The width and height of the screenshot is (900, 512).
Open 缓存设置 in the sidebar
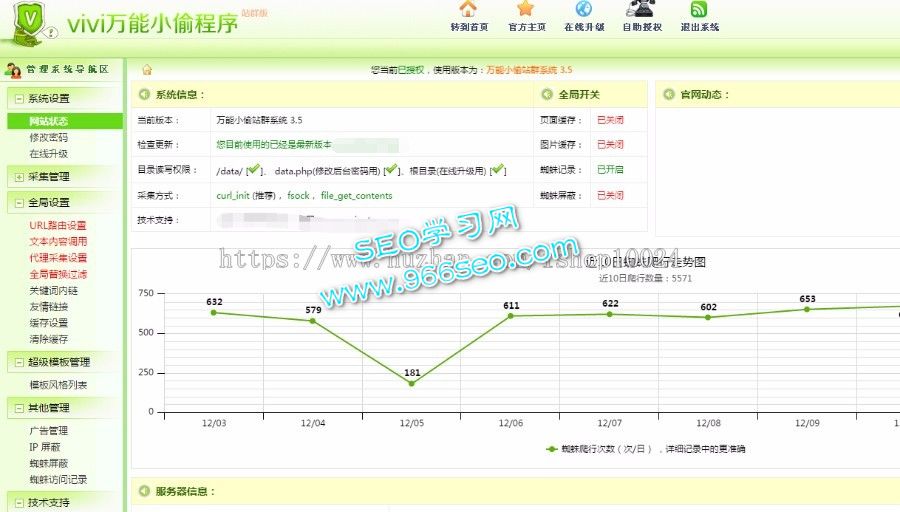pyautogui.click(x=49, y=323)
